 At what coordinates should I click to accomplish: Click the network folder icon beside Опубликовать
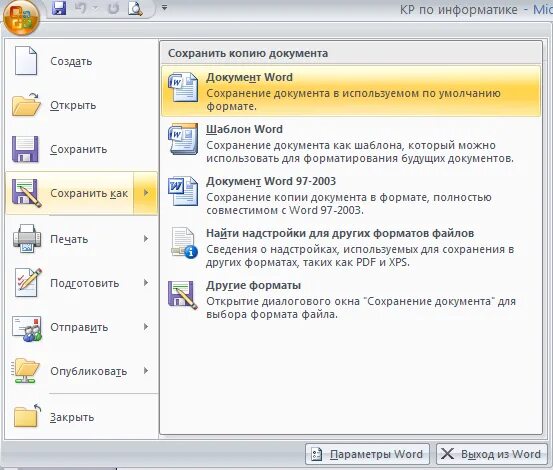pyautogui.click(x=25, y=371)
